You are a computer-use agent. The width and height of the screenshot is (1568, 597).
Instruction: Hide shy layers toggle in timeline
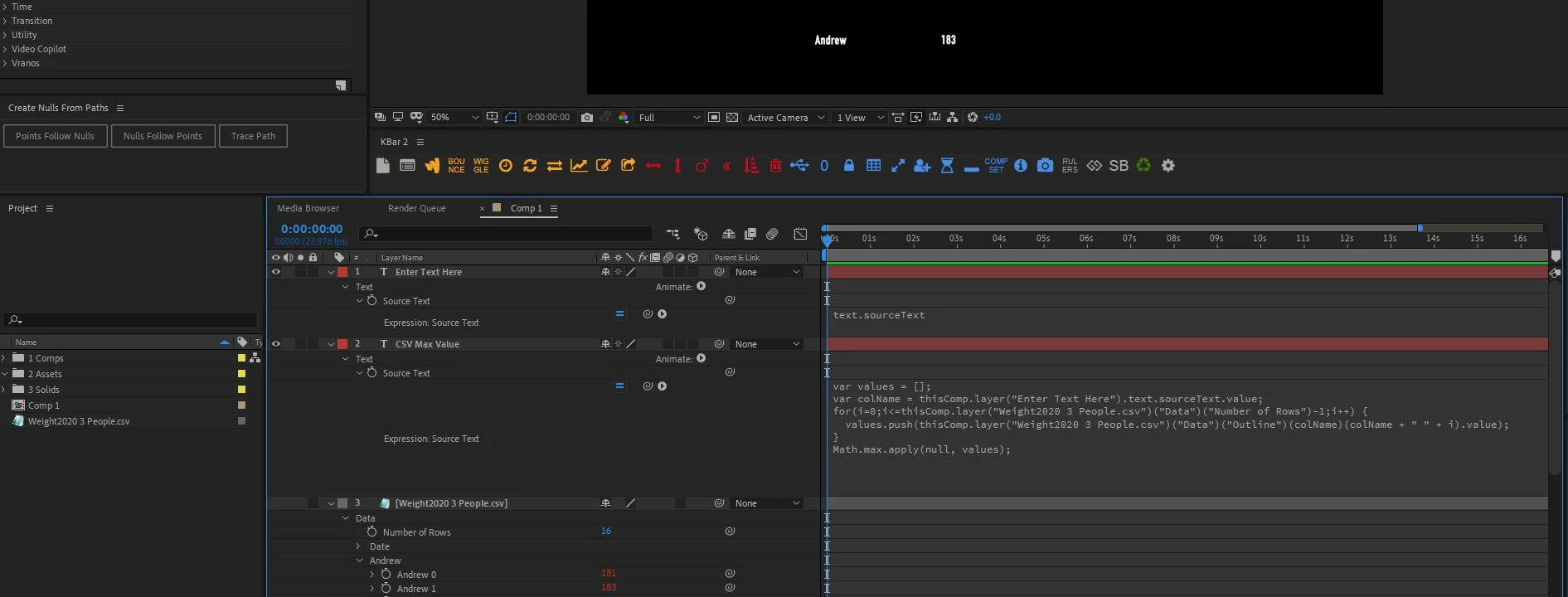pyautogui.click(x=728, y=235)
